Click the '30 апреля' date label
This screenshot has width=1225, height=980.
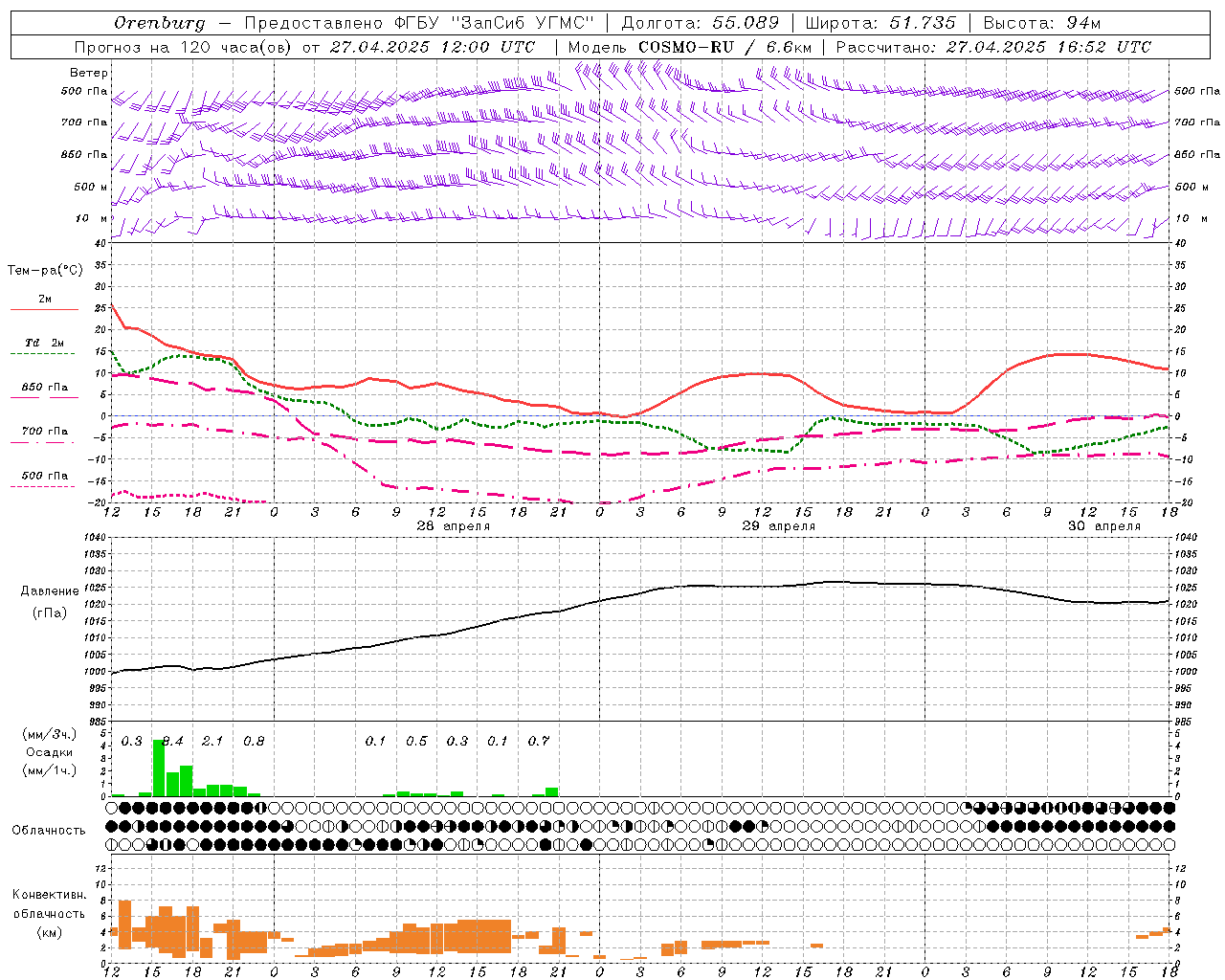tap(1103, 526)
